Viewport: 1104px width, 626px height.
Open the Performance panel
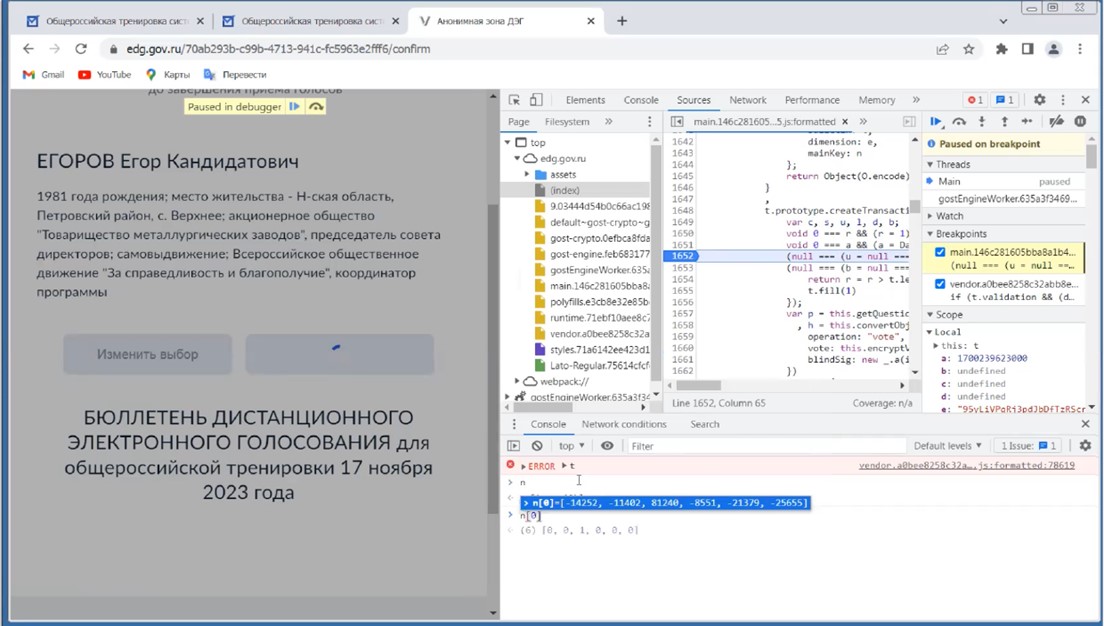coord(812,100)
